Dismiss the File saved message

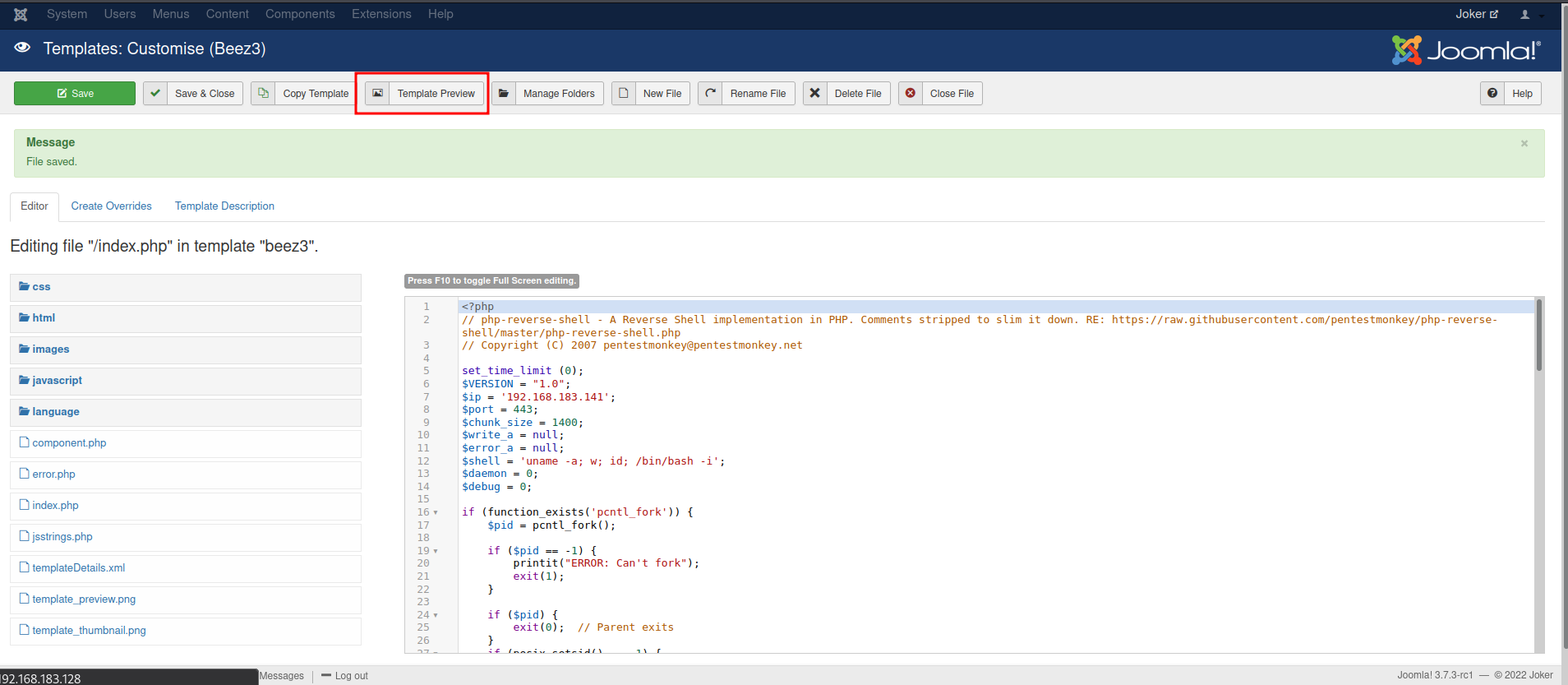click(x=1524, y=143)
